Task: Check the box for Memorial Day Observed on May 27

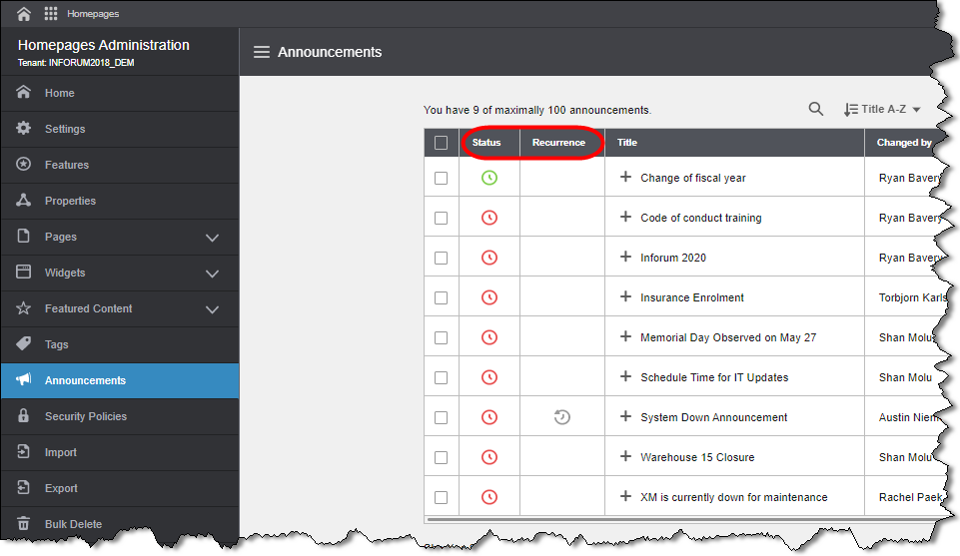Action: click(x=441, y=337)
